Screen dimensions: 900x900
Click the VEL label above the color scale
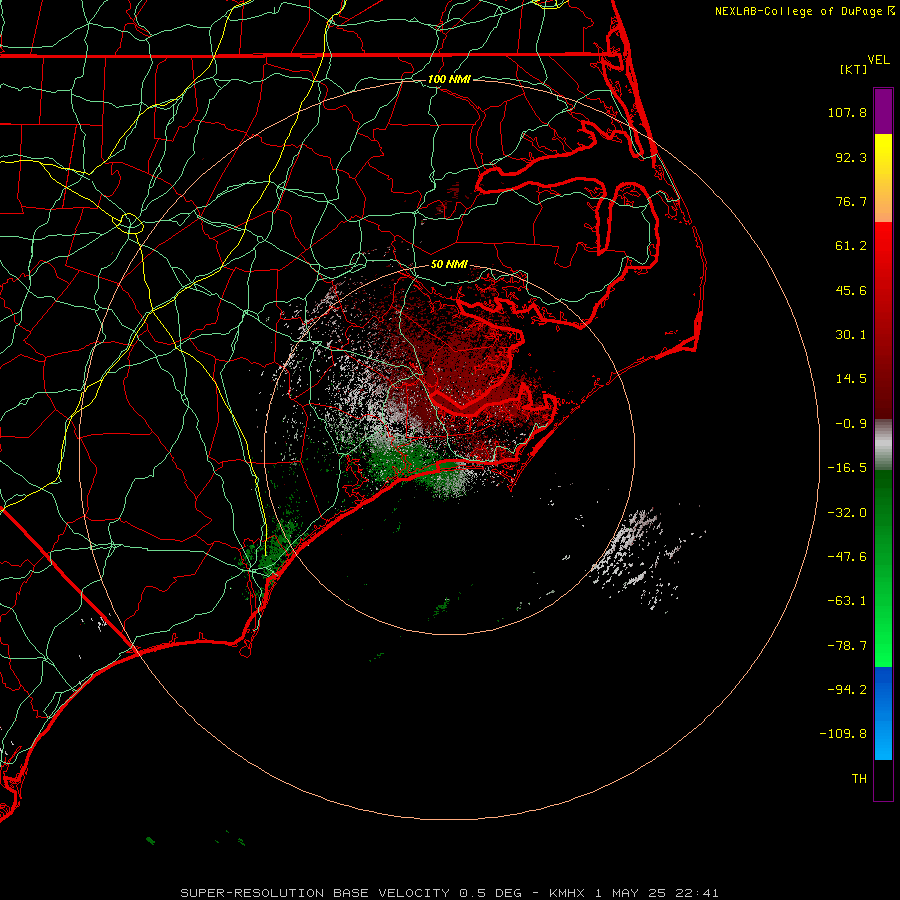tap(878, 60)
